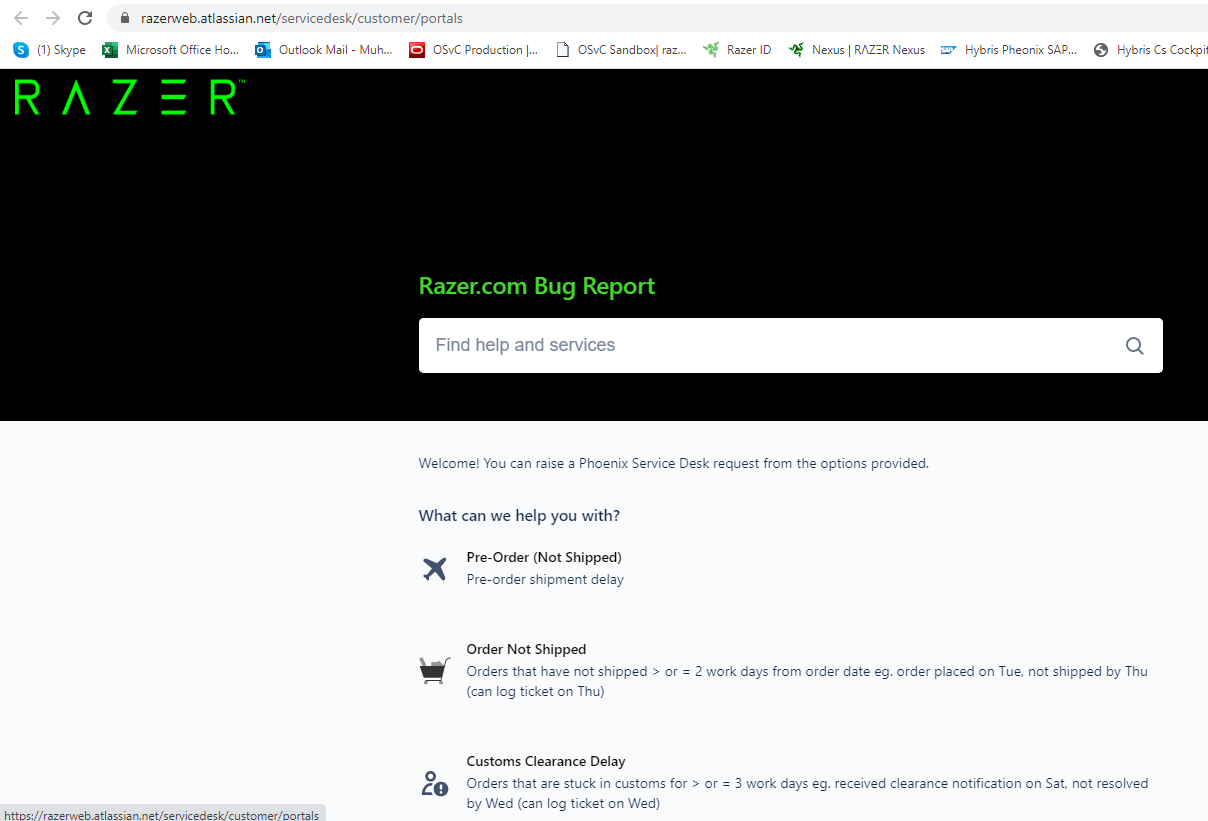Image resolution: width=1208 pixels, height=821 pixels.
Task: Click the airplane icon next to Pre-Order
Action: click(434, 568)
